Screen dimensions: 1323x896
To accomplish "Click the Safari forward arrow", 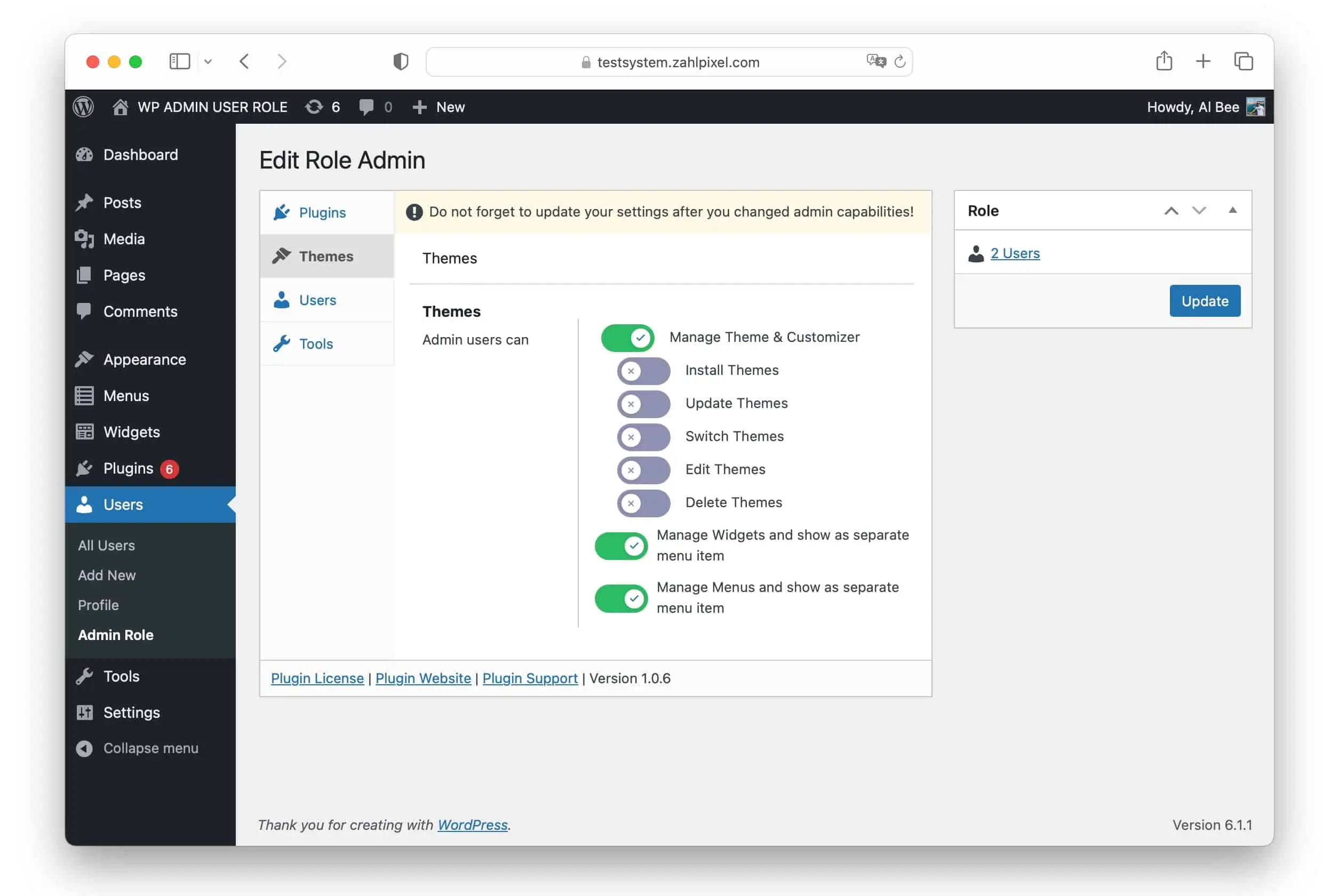I will click(282, 61).
